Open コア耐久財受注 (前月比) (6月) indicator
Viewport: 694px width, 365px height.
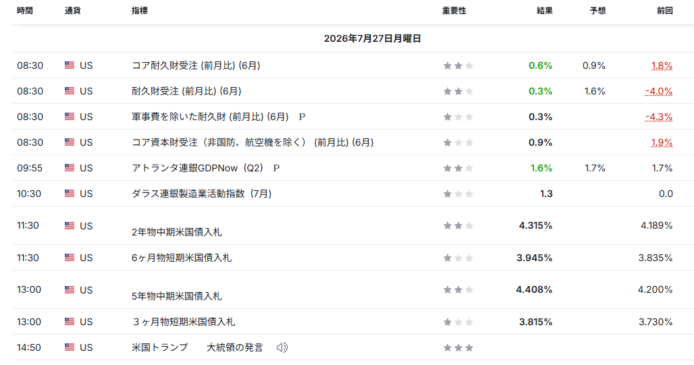tap(196, 65)
